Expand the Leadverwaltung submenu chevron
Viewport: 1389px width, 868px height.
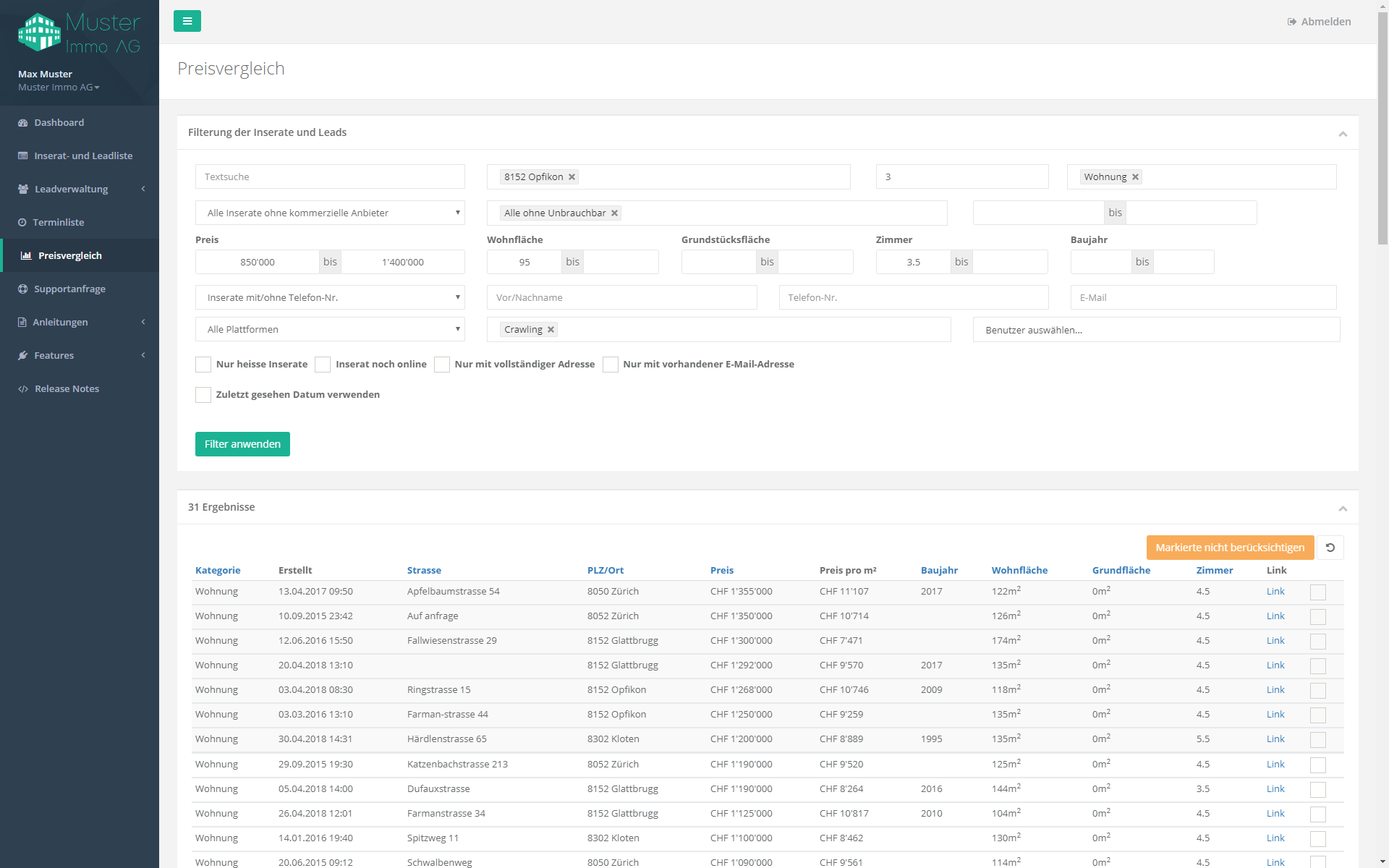[x=143, y=189]
